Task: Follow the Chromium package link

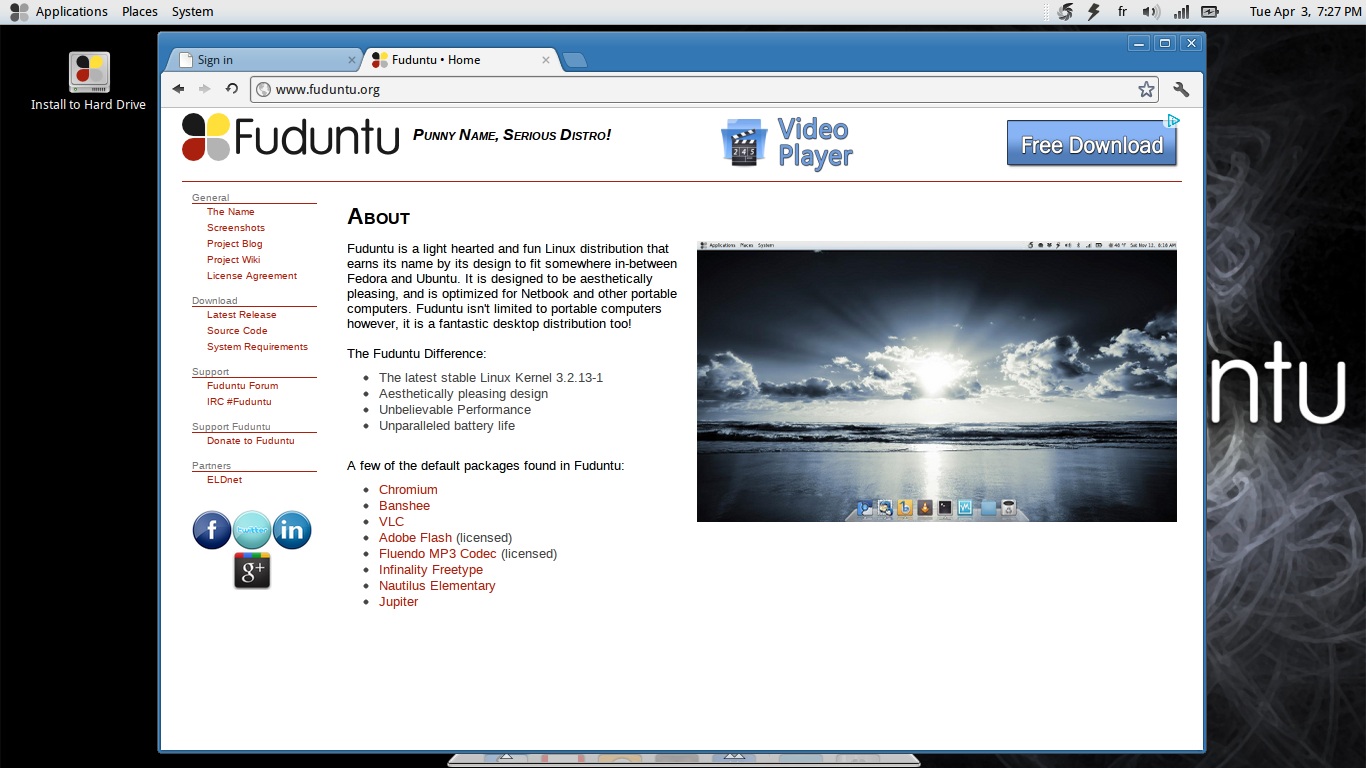Action: tap(408, 490)
